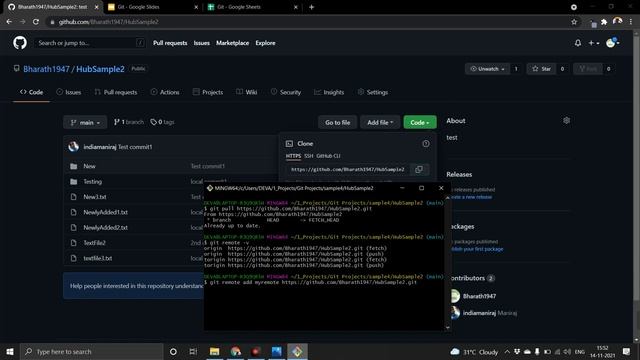Click Issues in top navigation
Viewport: 640px width, 360px height.
pyautogui.click(x=202, y=43)
